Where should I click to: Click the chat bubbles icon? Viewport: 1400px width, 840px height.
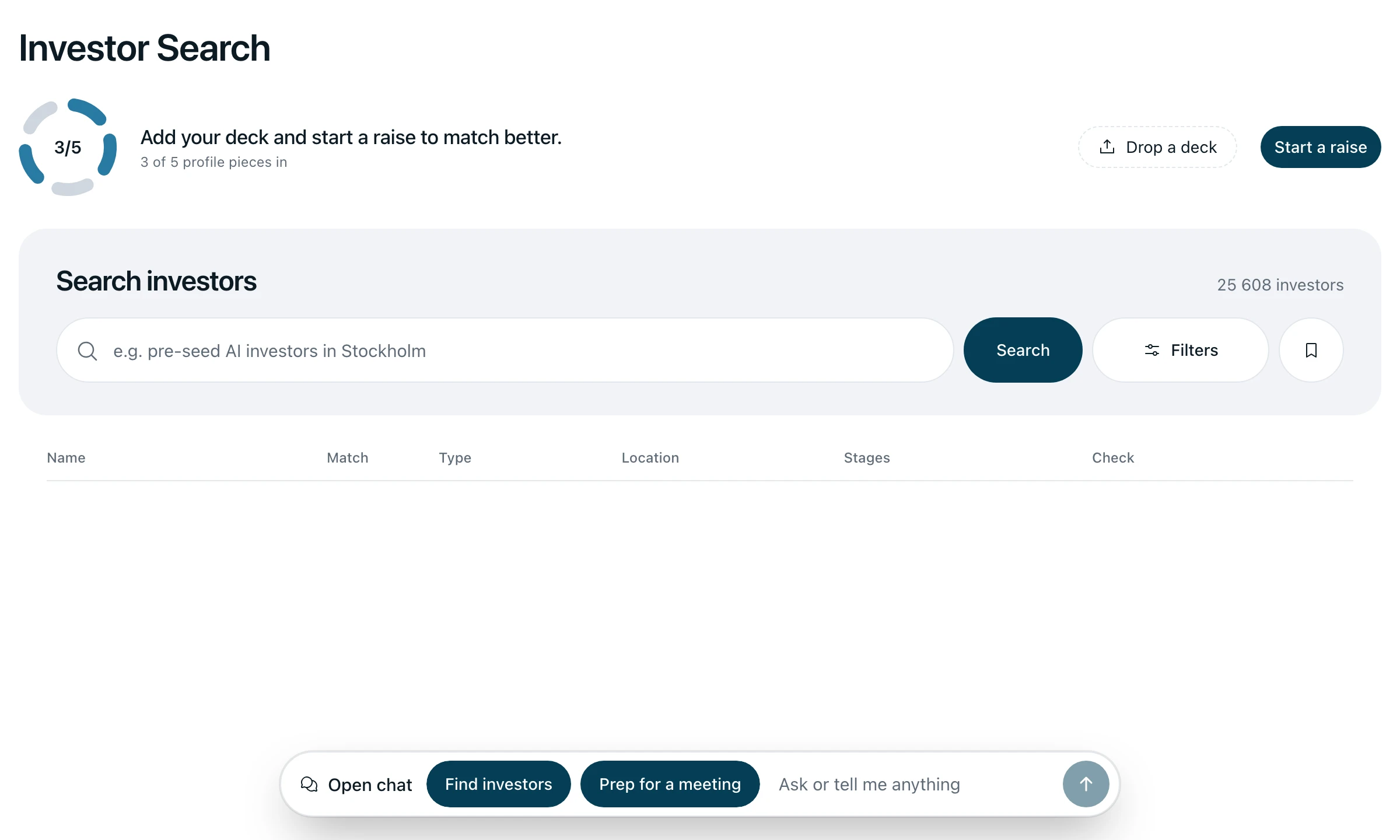[x=309, y=785]
